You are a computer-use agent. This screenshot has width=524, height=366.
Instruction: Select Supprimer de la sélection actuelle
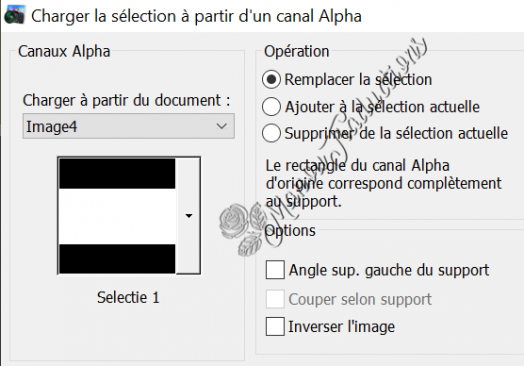coord(271,133)
